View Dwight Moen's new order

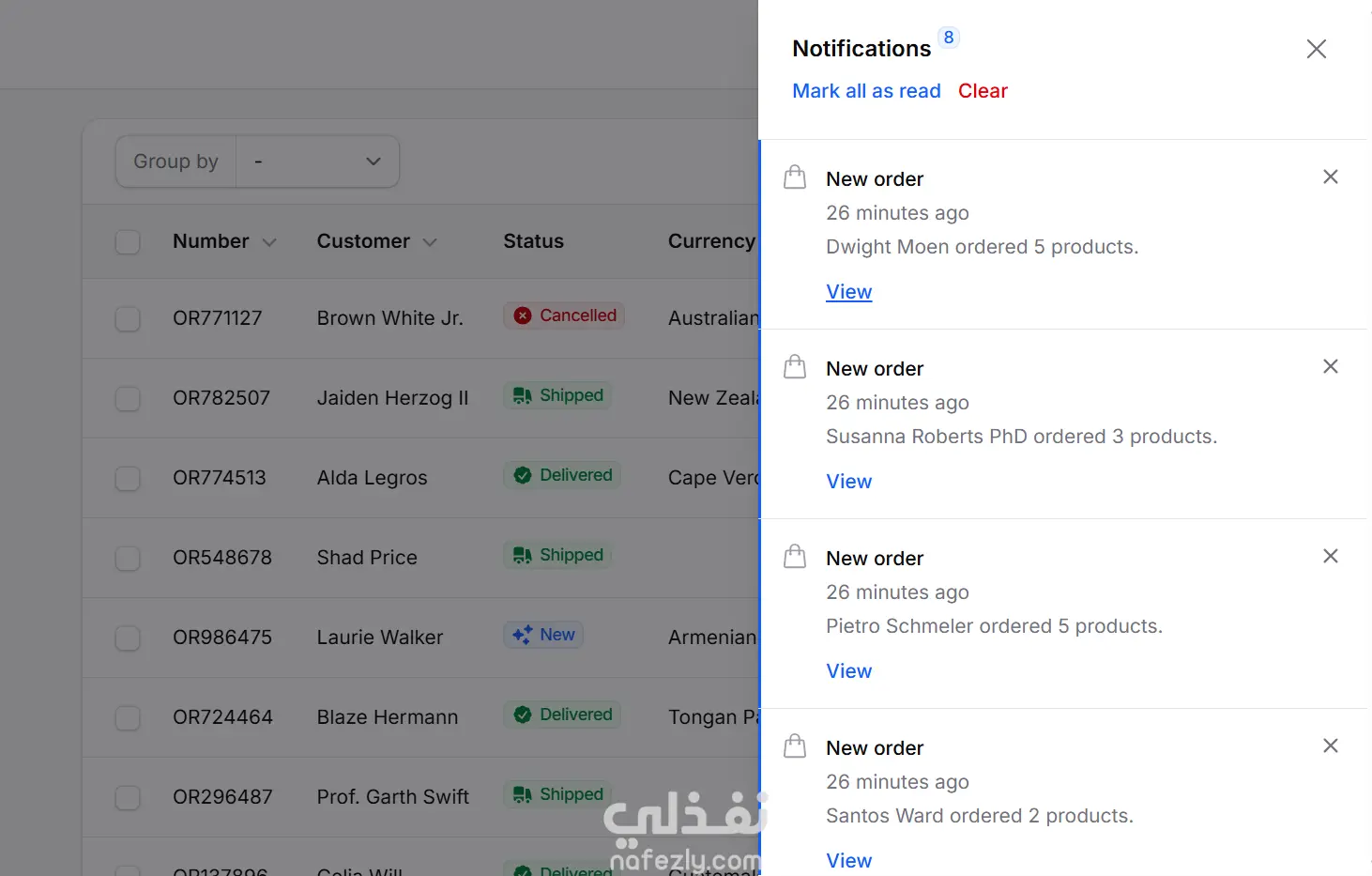coord(848,292)
